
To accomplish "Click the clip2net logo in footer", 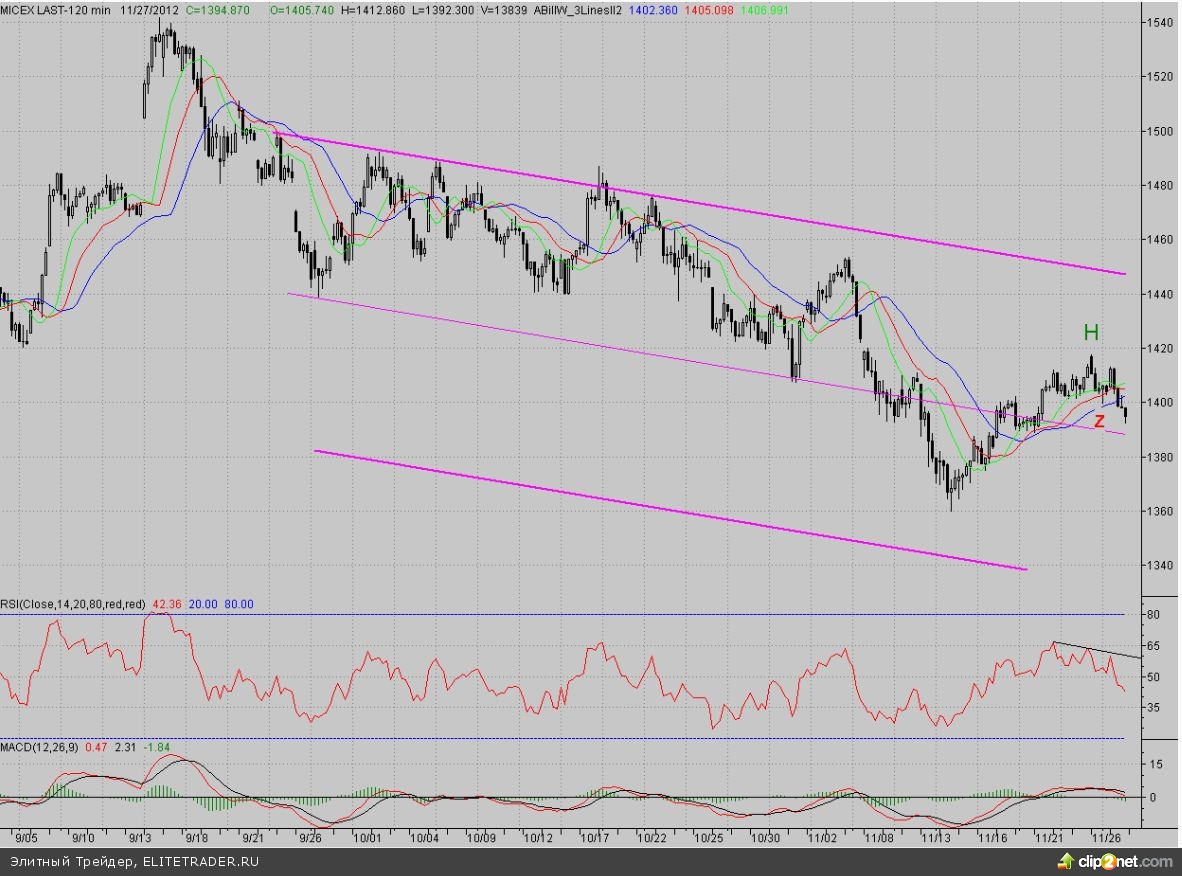I will point(1123,861).
